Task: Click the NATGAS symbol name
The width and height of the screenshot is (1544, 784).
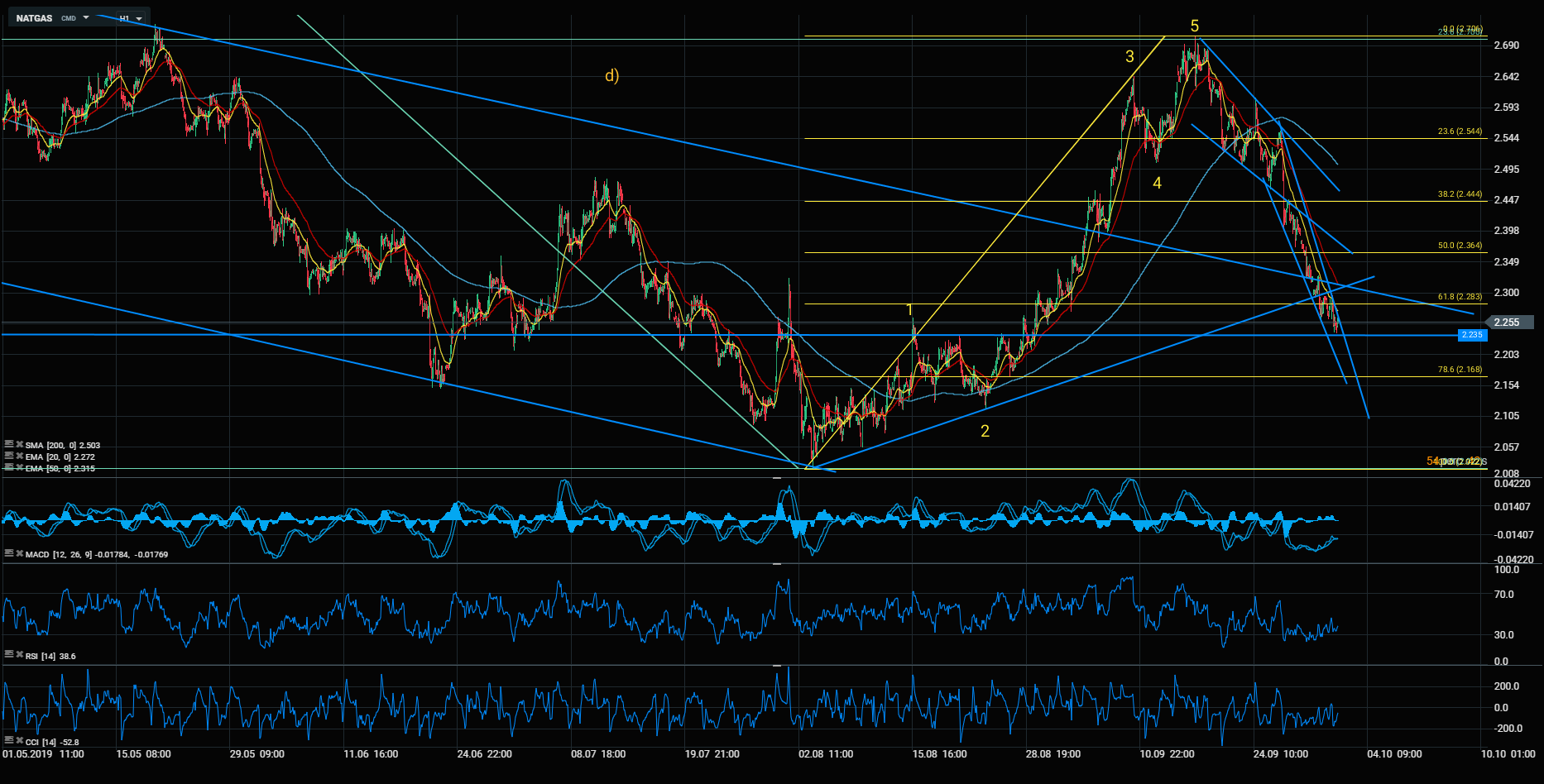Action: pos(34,18)
